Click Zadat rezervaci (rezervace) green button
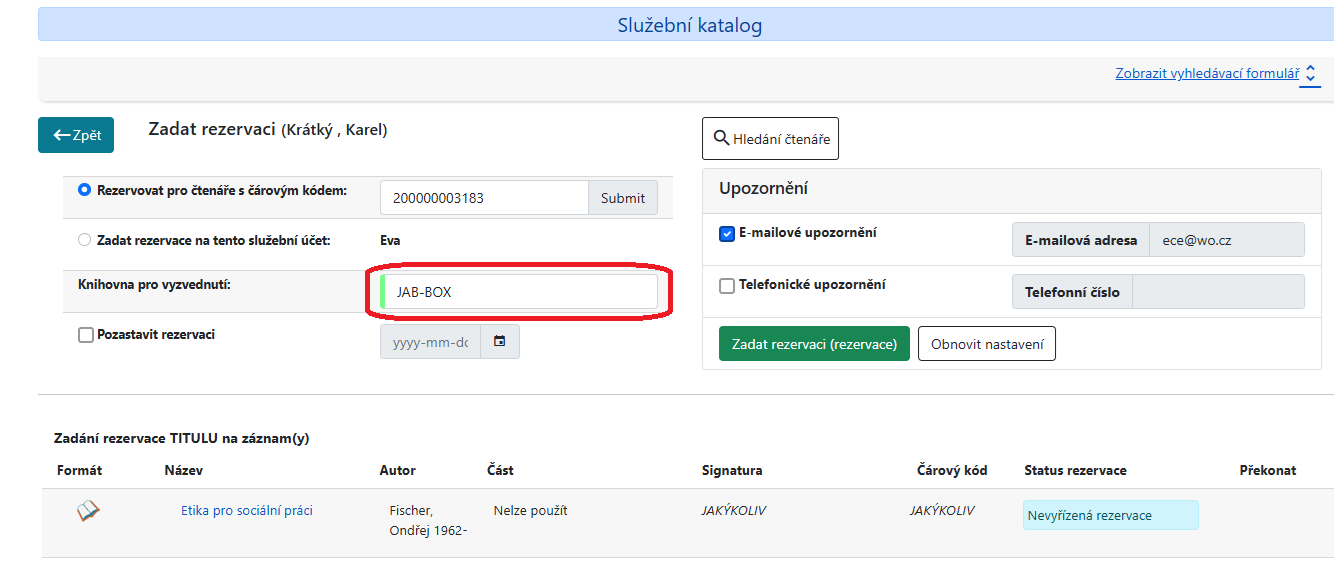This screenshot has width=1334, height=584. [814, 344]
